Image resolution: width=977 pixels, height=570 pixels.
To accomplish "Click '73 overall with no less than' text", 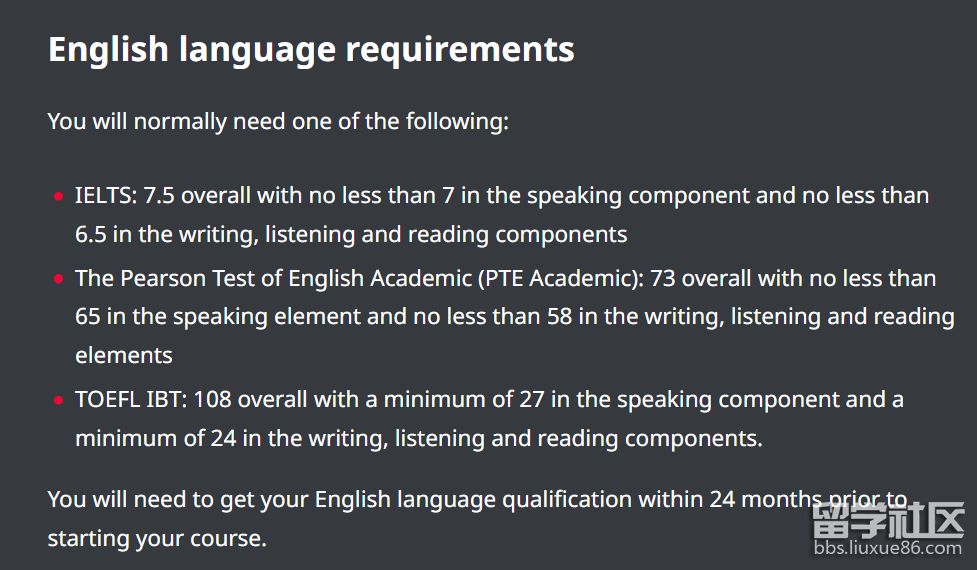I will tap(793, 278).
